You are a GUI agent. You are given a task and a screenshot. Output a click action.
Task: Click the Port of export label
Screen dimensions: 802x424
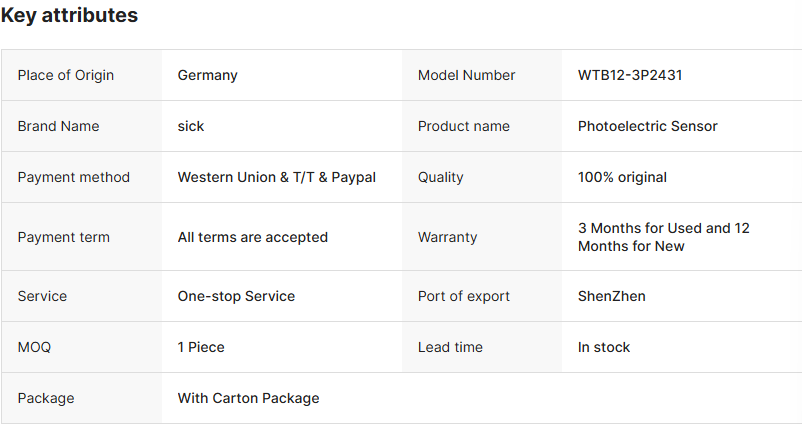(x=464, y=296)
